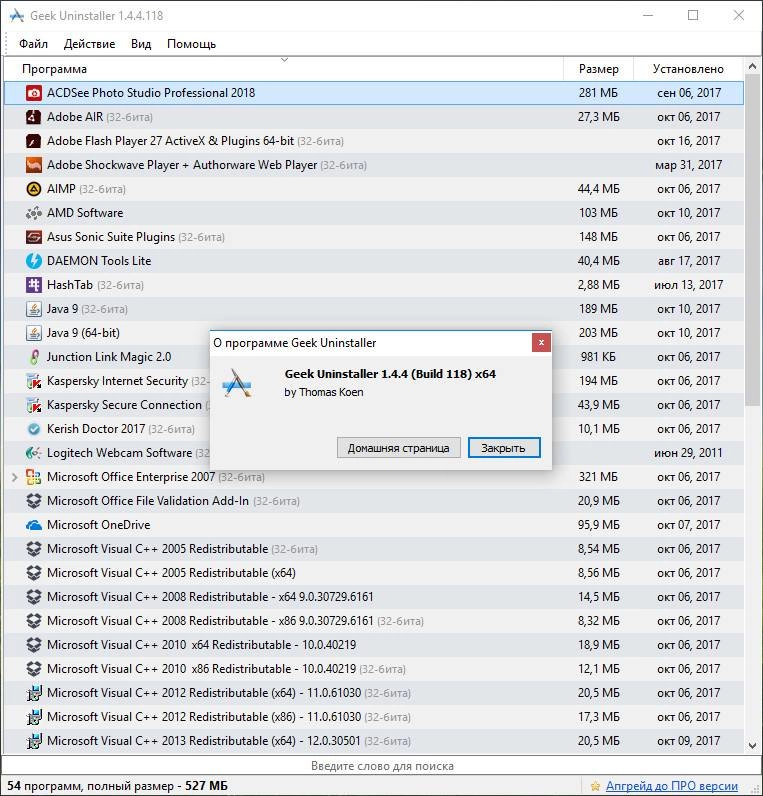Click the 281 МБ size cell

click(598, 93)
